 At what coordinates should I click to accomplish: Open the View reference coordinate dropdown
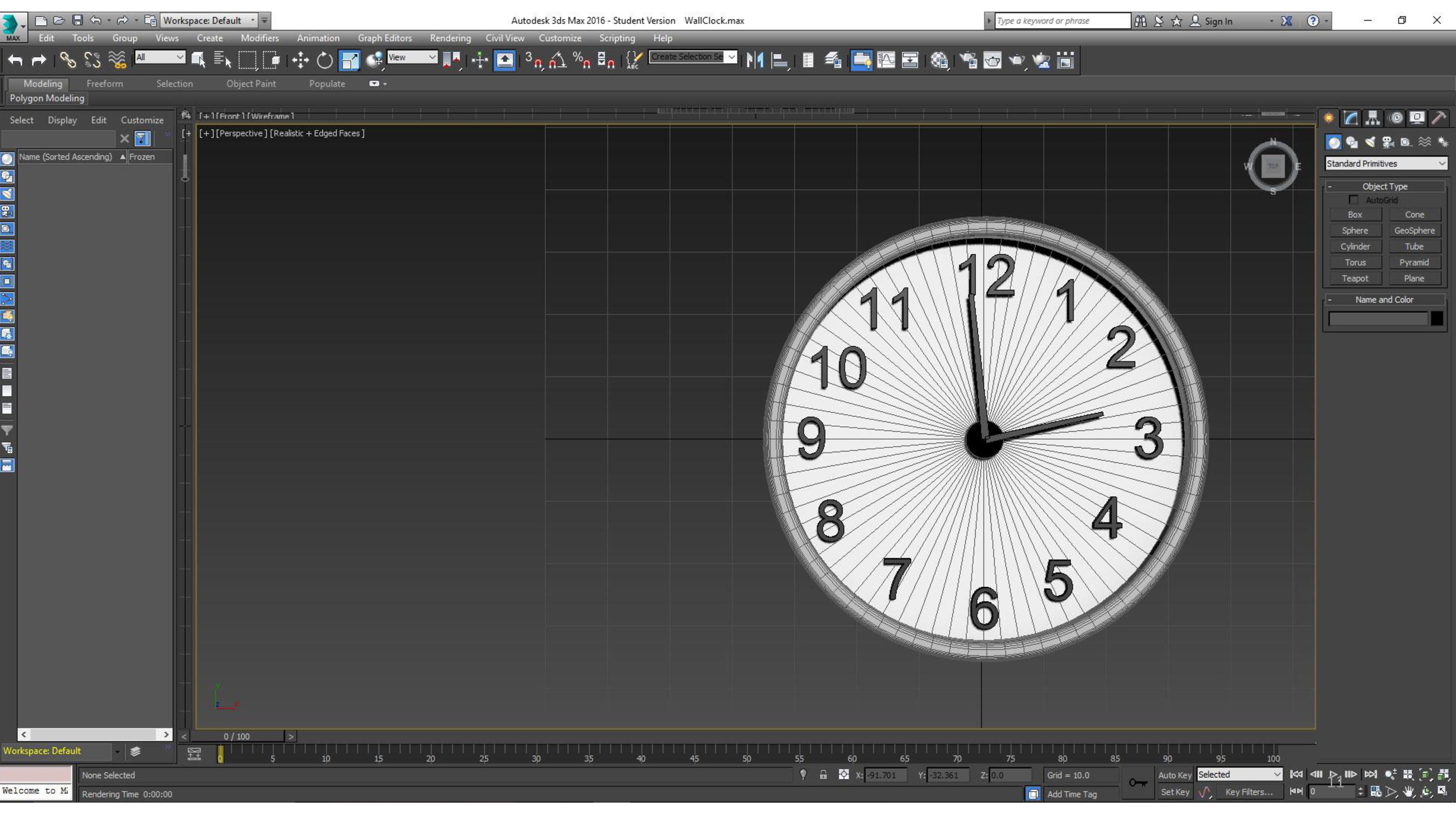pyautogui.click(x=412, y=57)
